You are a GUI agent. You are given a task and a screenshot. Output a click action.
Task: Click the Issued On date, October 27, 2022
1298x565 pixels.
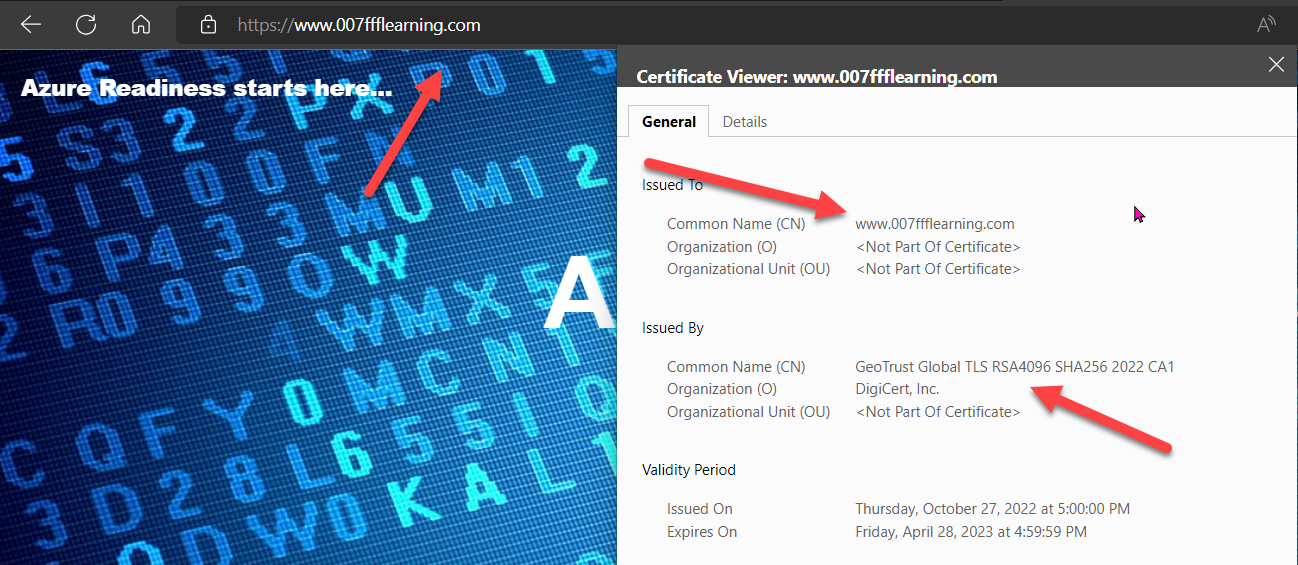tap(992, 509)
